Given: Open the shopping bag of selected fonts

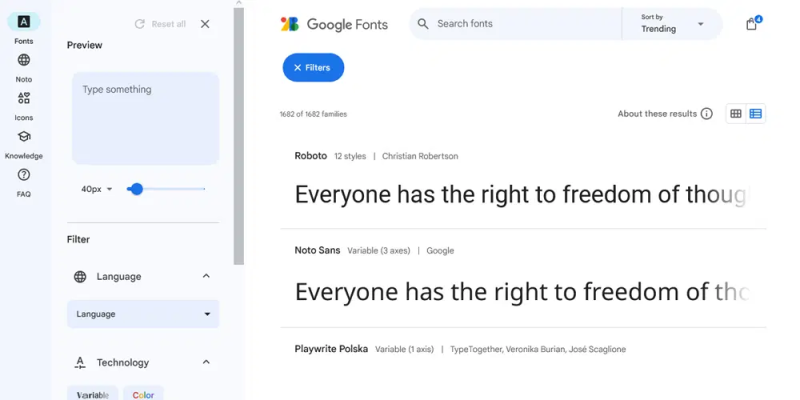Looking at the screenshot, I should (x=752, y=23).
